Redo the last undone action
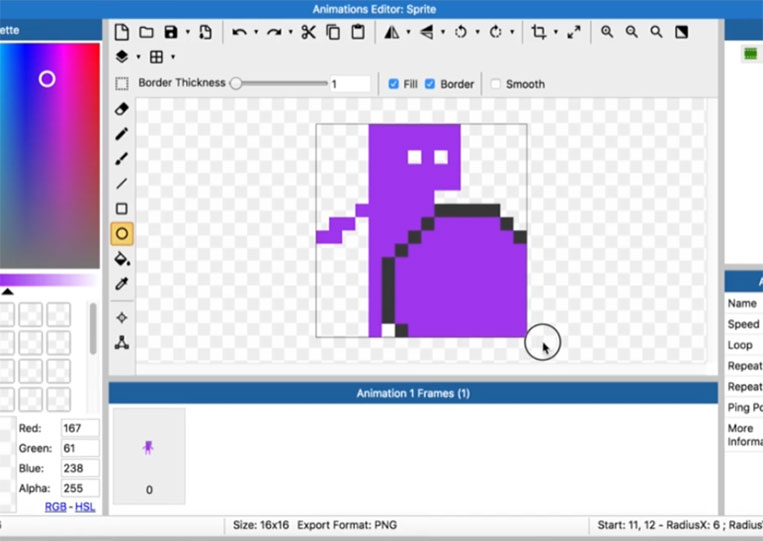Image resolution: width=763 pixels, height=541 pixels. [x=274, y=32]
